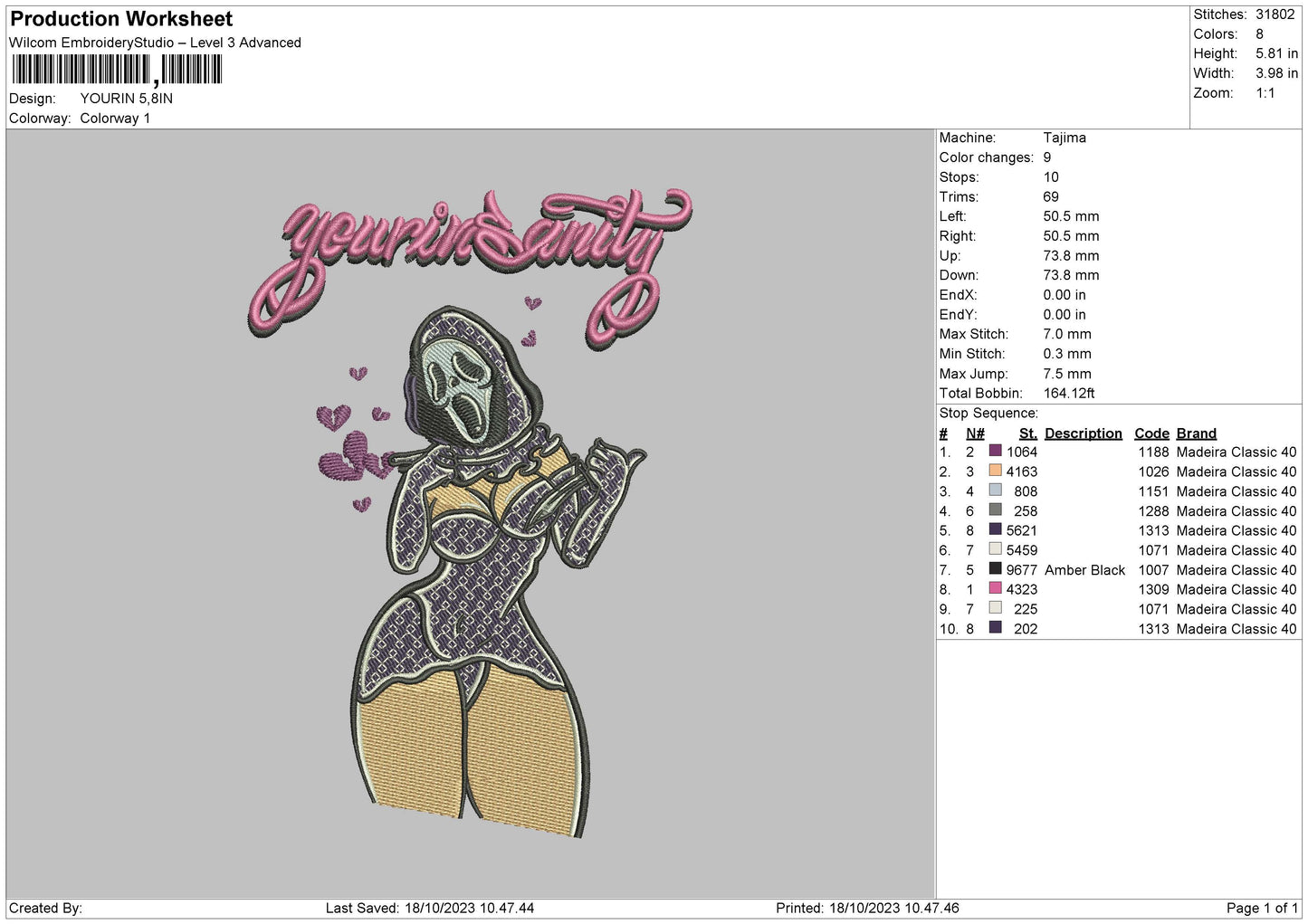Click the max jump value '7.5 mm'
This screenshot has height=924, width=1308.
[x=1066, y=374]
